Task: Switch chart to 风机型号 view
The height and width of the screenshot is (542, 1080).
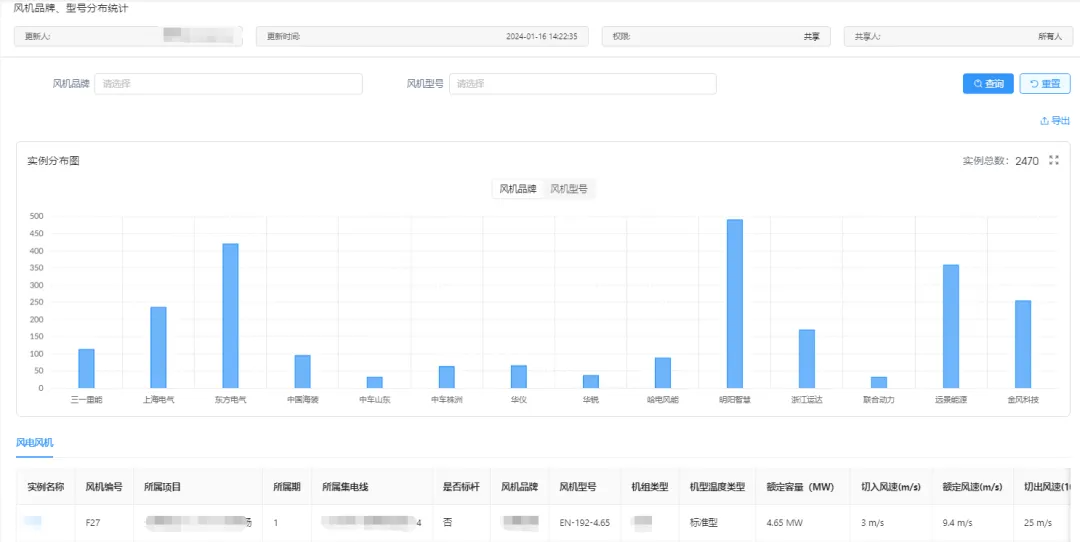Action: 569,189
